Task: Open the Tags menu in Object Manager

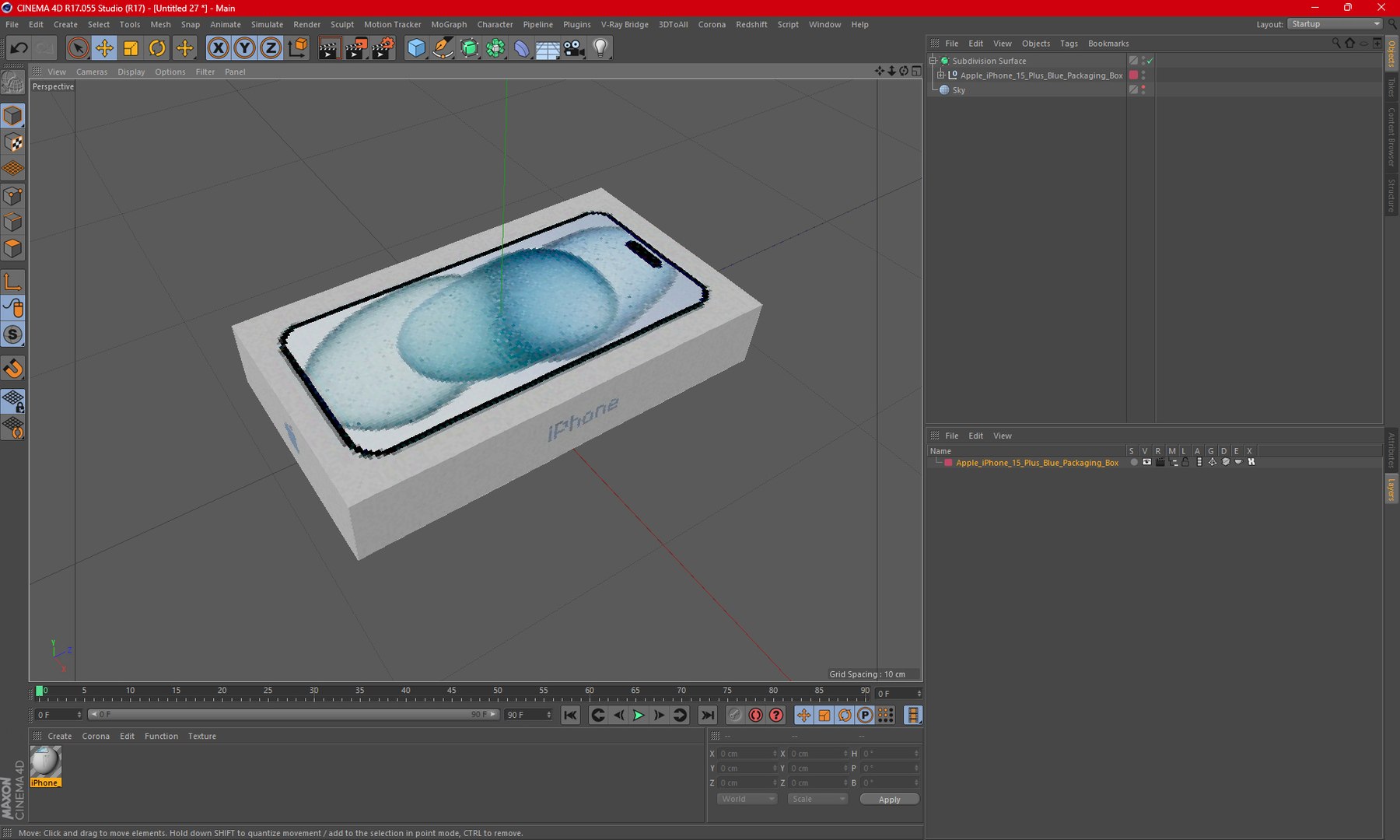Action: coord(1069,44)
